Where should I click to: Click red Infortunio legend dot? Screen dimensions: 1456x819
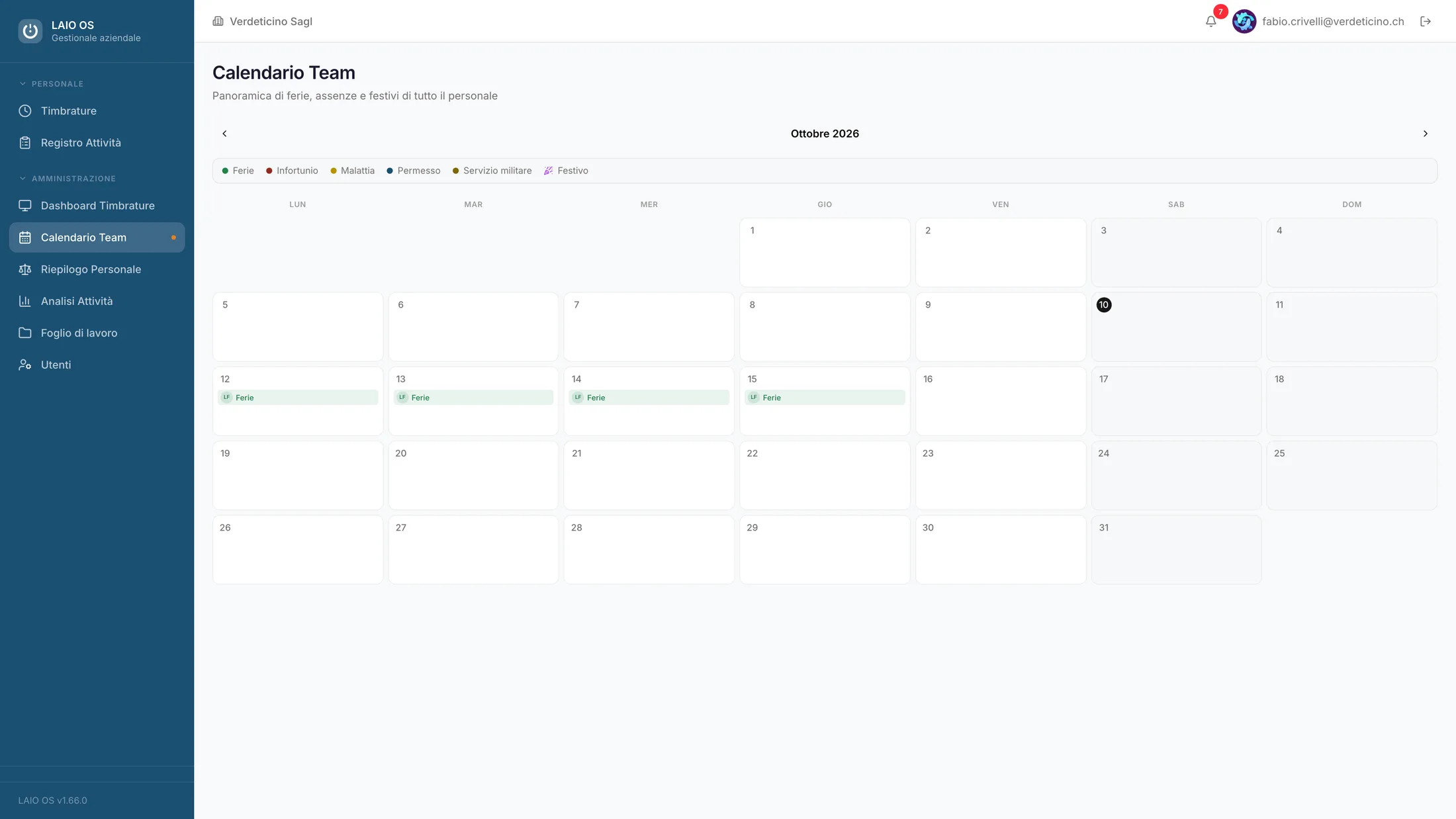[269, 171]
